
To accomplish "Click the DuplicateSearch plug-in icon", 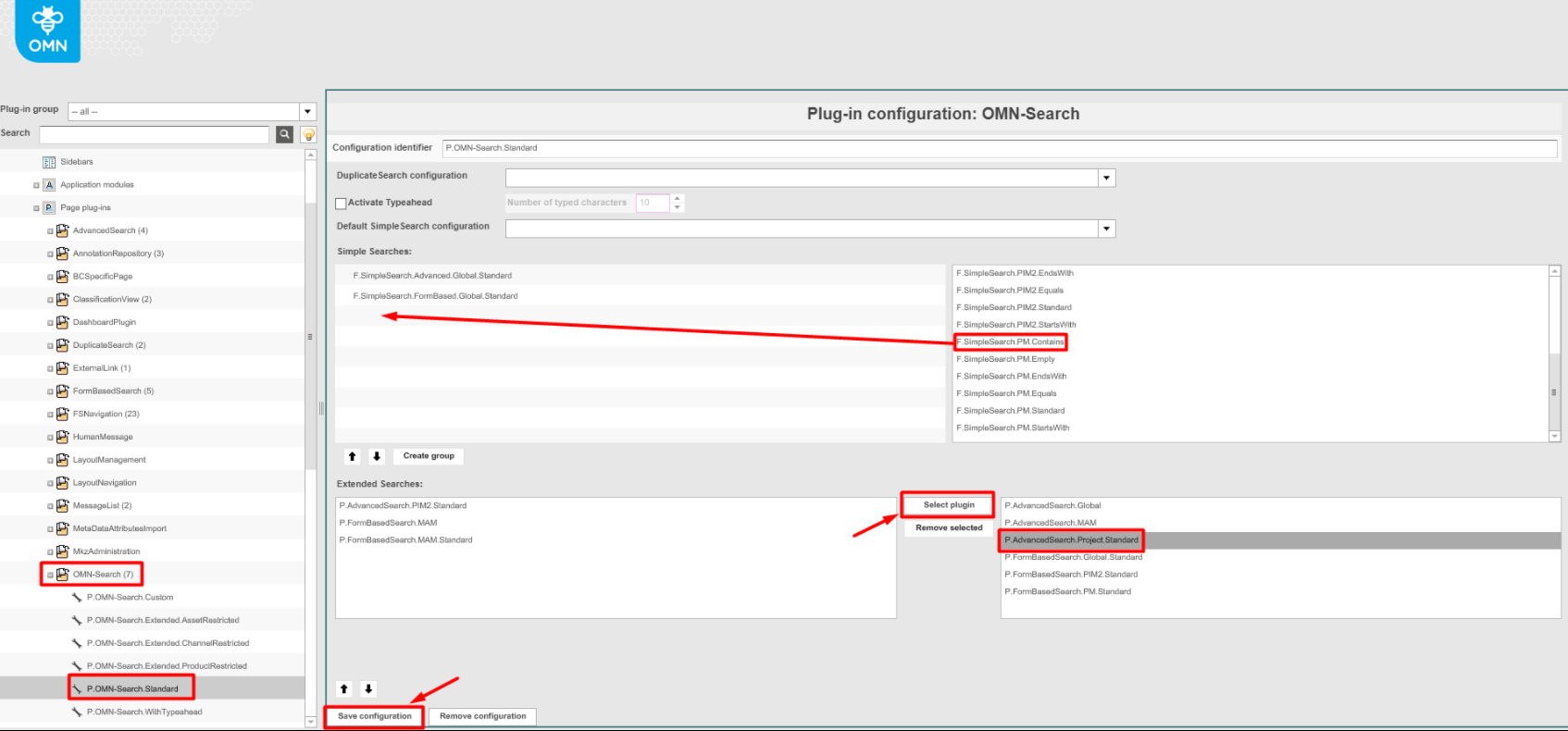I will [62, 345].
